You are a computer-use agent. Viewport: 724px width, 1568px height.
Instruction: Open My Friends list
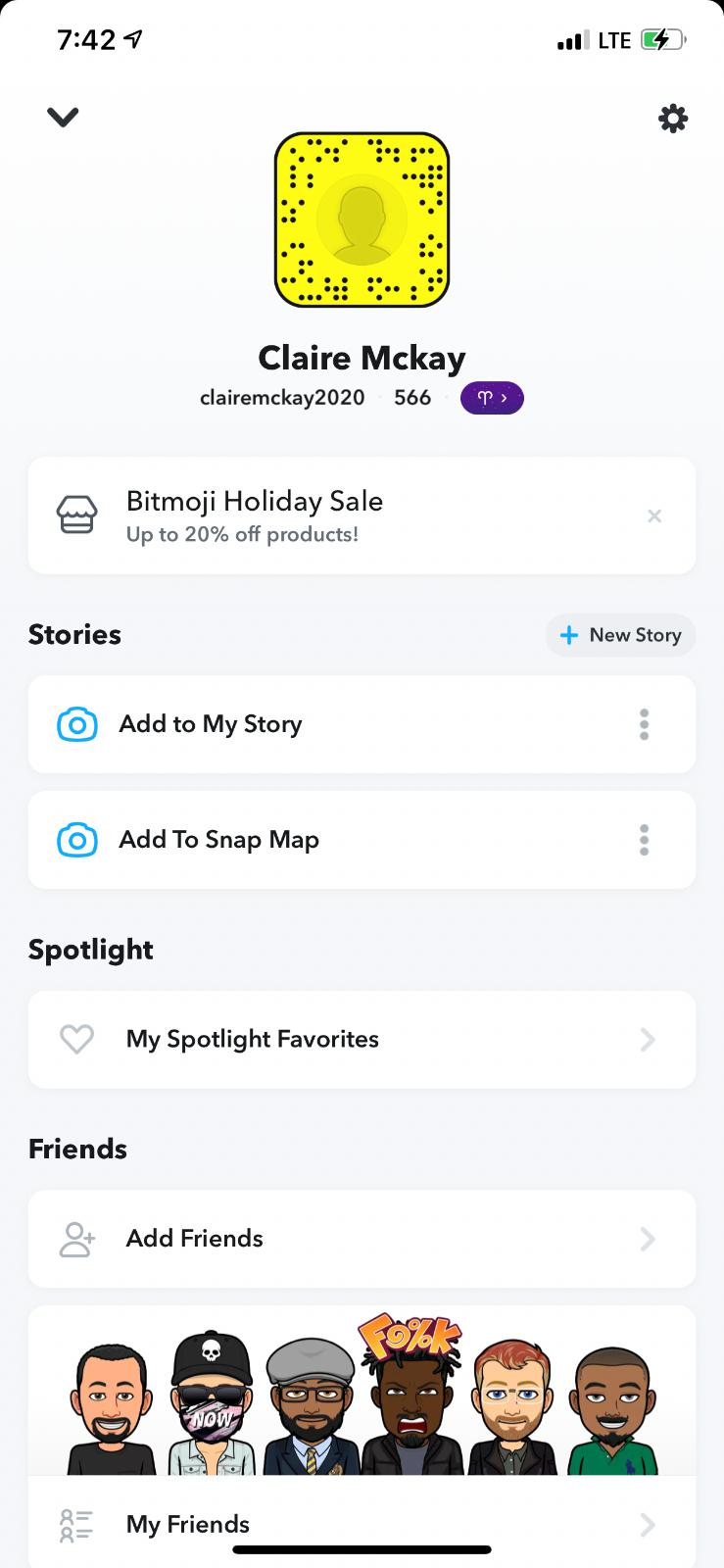click(x=362, y=1524)
